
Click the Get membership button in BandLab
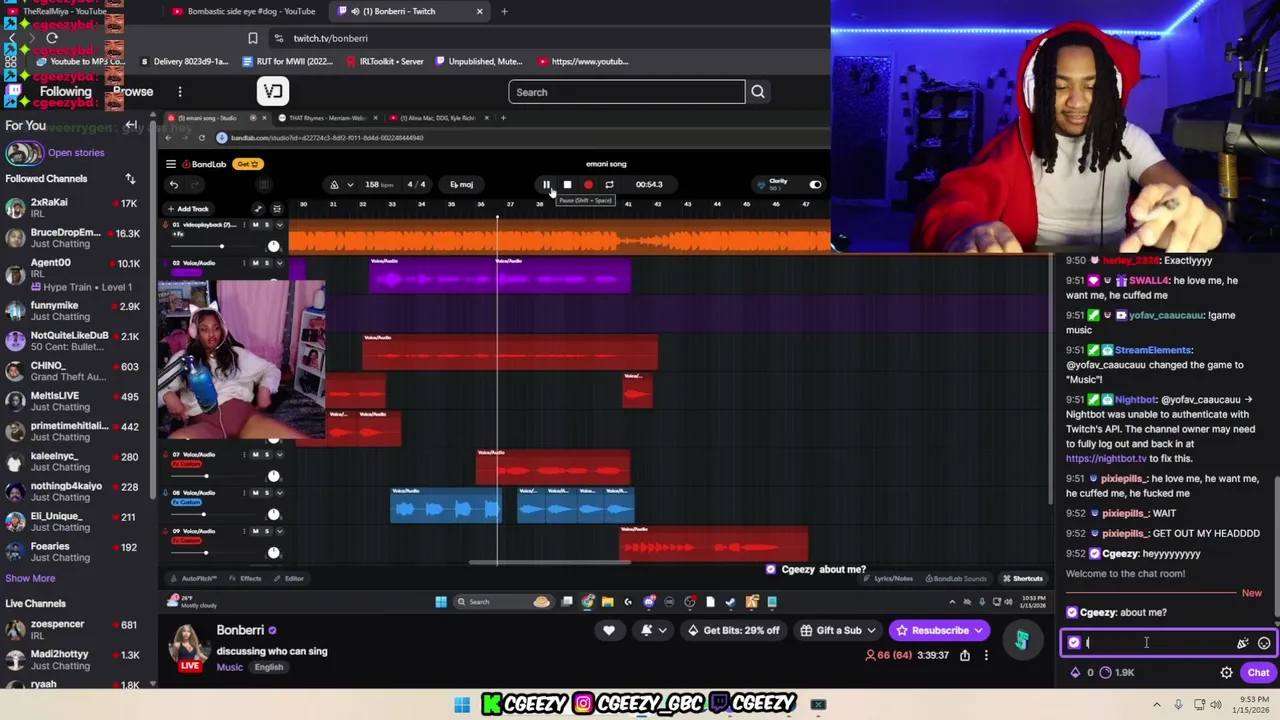(247, 164)
